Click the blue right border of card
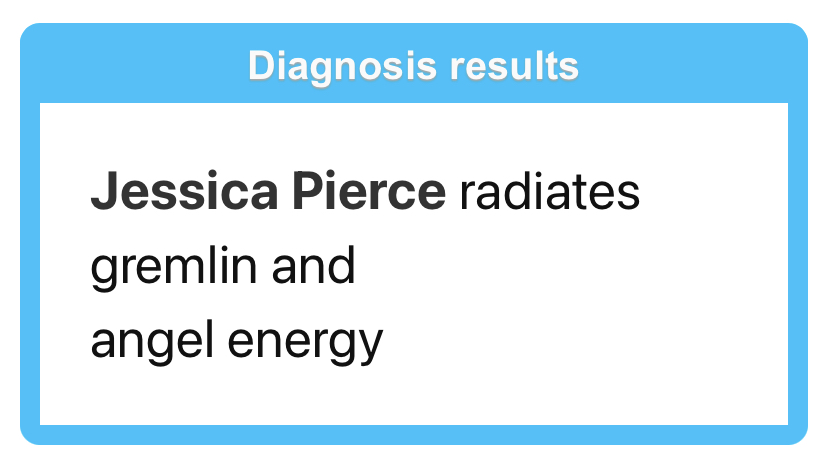 click(x=798, y=264)
